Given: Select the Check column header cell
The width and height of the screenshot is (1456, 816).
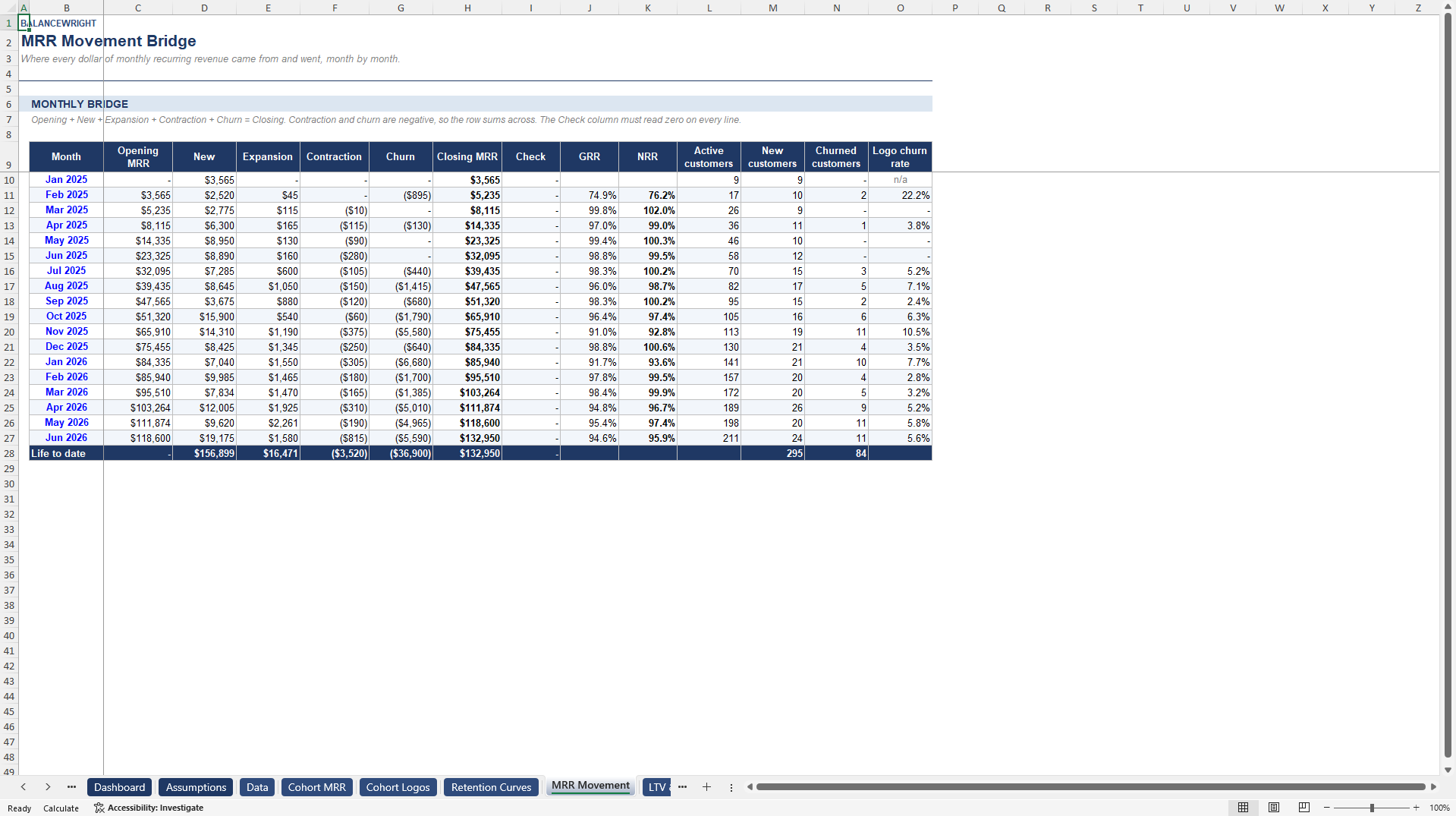Looking at the screenshot, I should click(531, 157).
